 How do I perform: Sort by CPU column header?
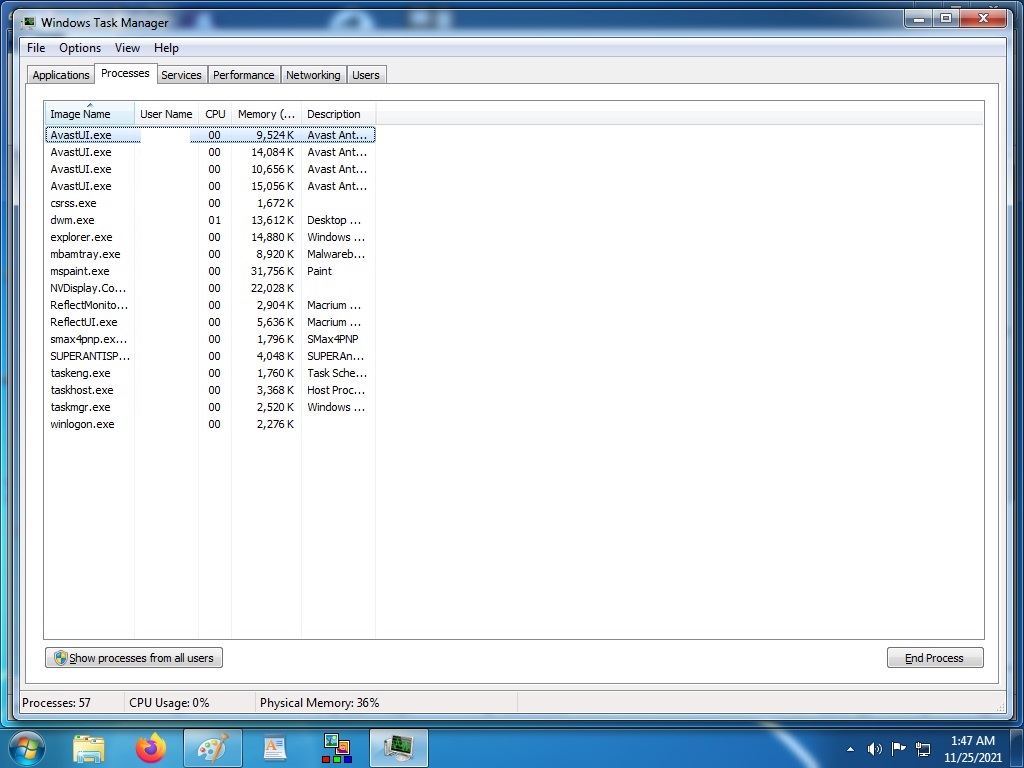pyautogui.click(x=215, y=114)
